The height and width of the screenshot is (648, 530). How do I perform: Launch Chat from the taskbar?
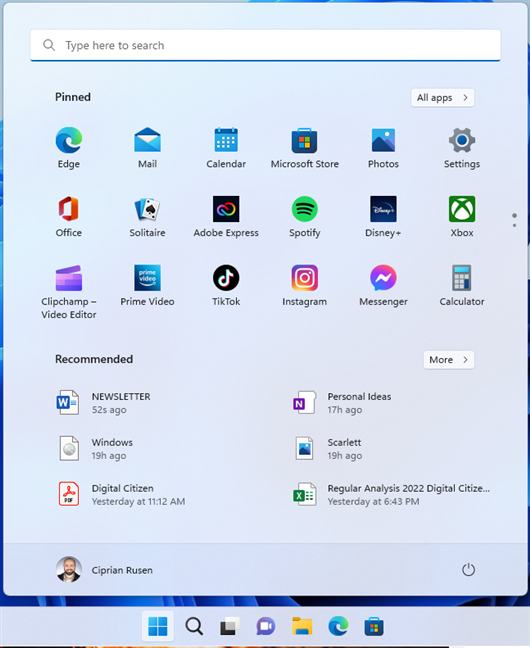coord(265,627)
